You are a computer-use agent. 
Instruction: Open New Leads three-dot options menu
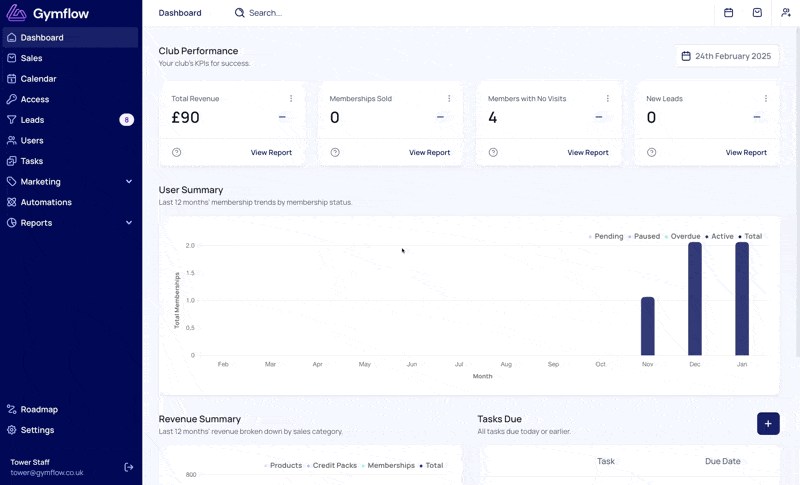766,99
